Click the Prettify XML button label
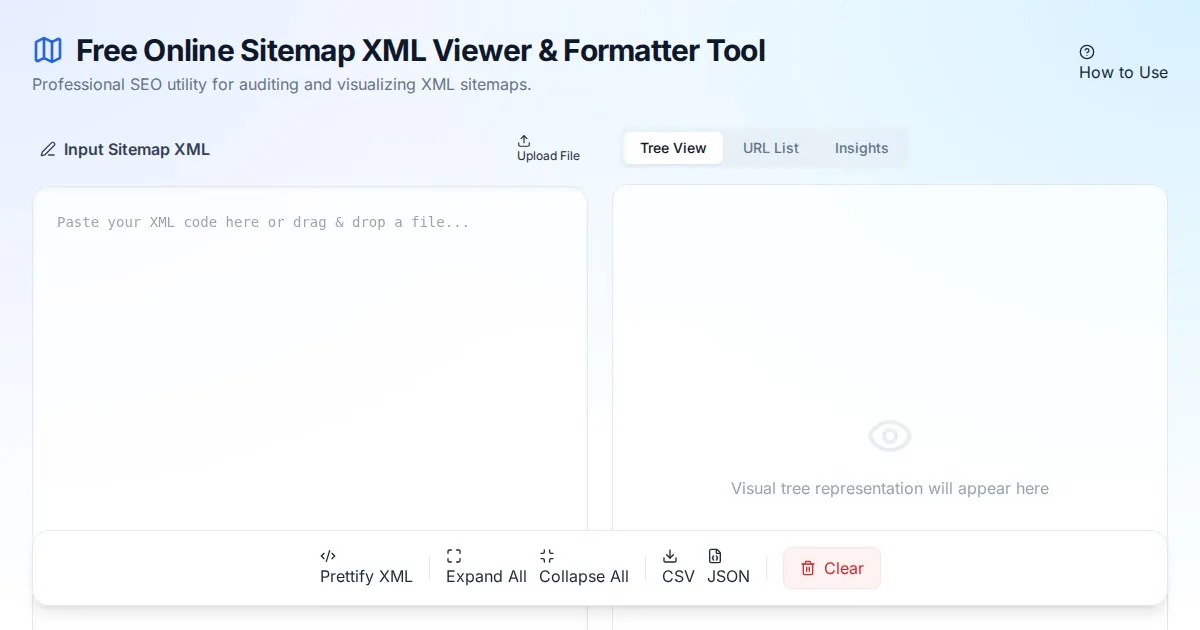This screenshot has width=1200, height=630. [x=366, y=577]
